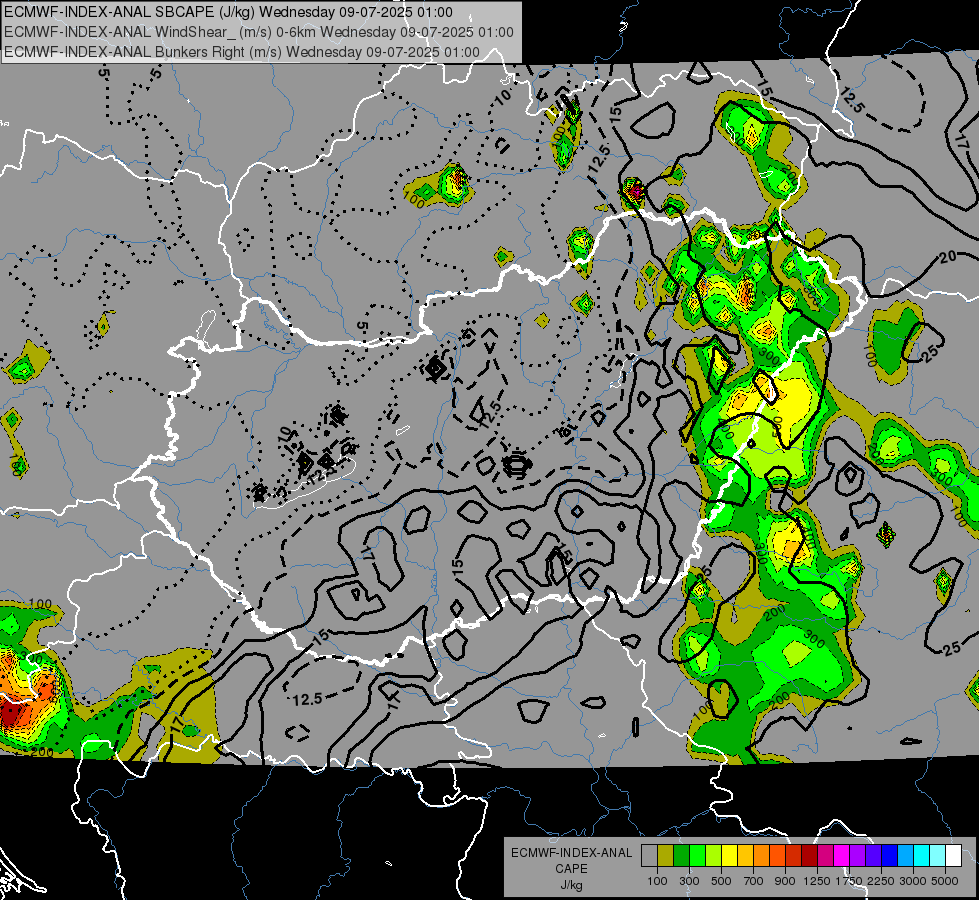Click the WindShear 0-6km header line
979x900 pixels.
pyautogui.click(x=258, y=32)
